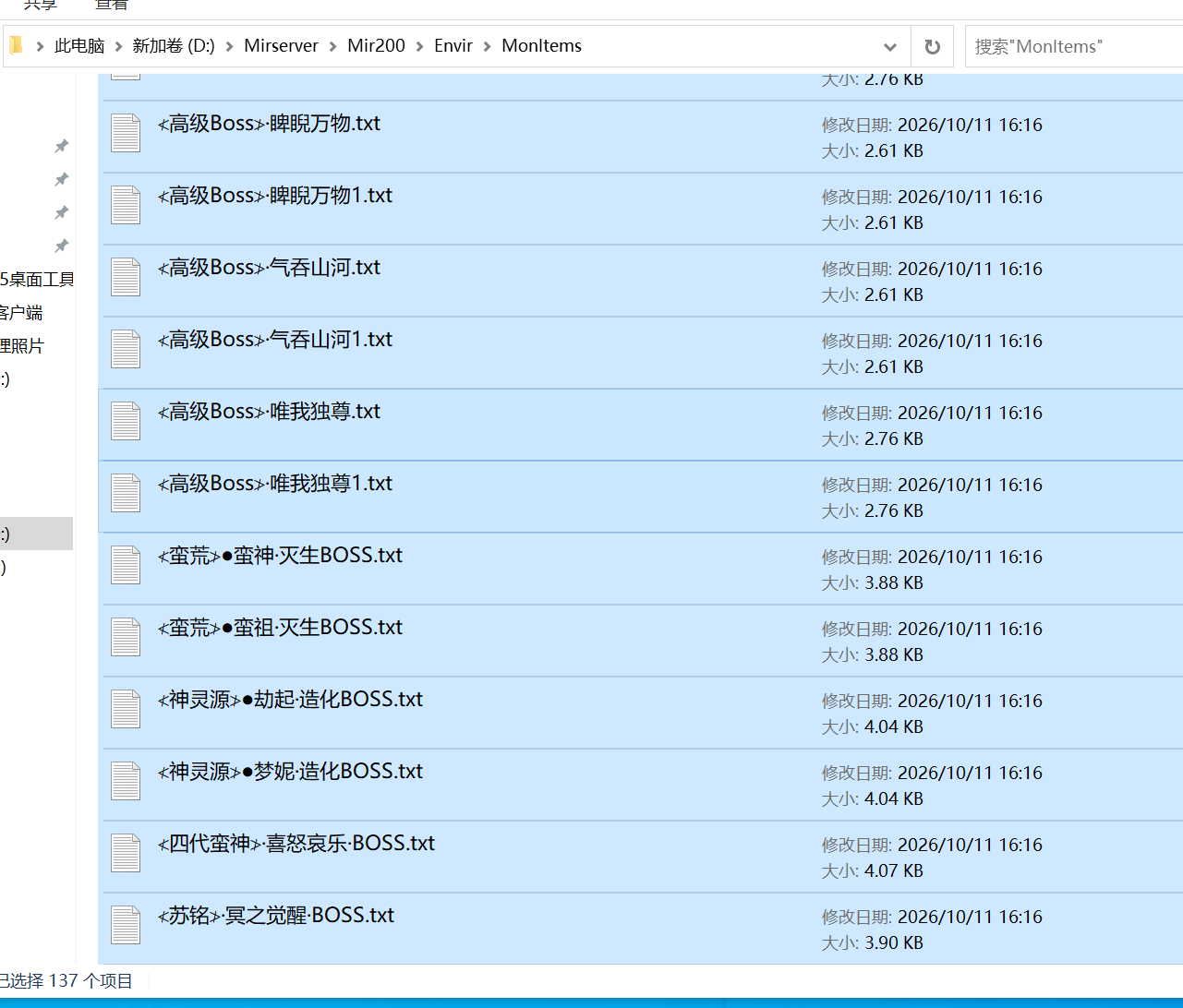The height and width of the screenshot is (1008, 1183).
Task: Go to 新加卷 (D:) in the address bar
Action: pyautogui.click(x=174, y=46)
